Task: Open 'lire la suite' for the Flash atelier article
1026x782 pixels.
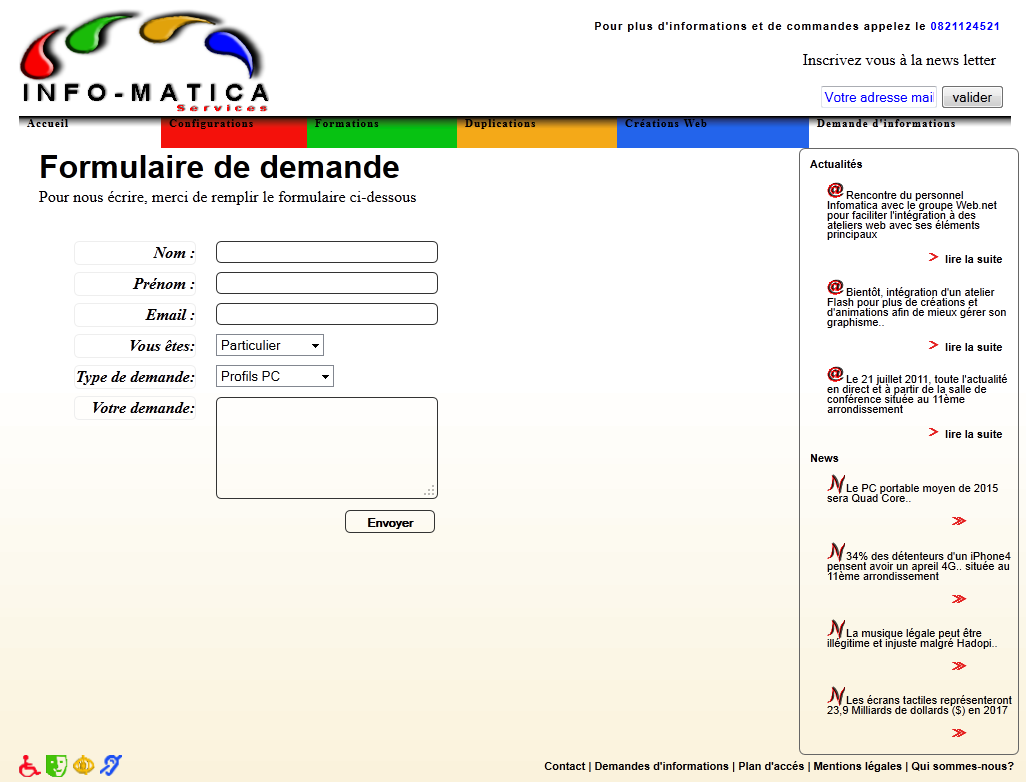Action: pyautogui.click(x=974, y=347)
